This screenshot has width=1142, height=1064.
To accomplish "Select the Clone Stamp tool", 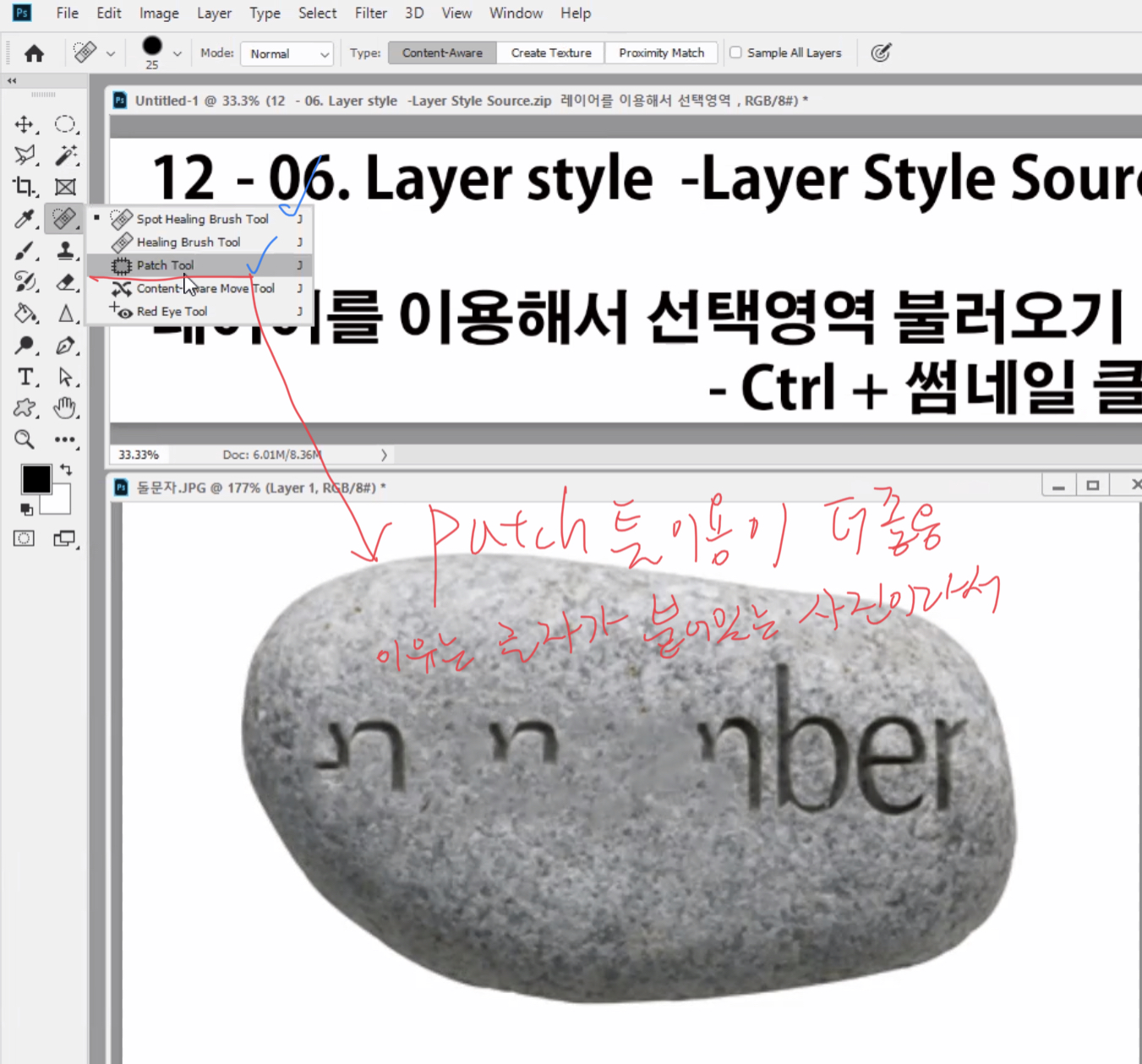I will tap(65, 251).
